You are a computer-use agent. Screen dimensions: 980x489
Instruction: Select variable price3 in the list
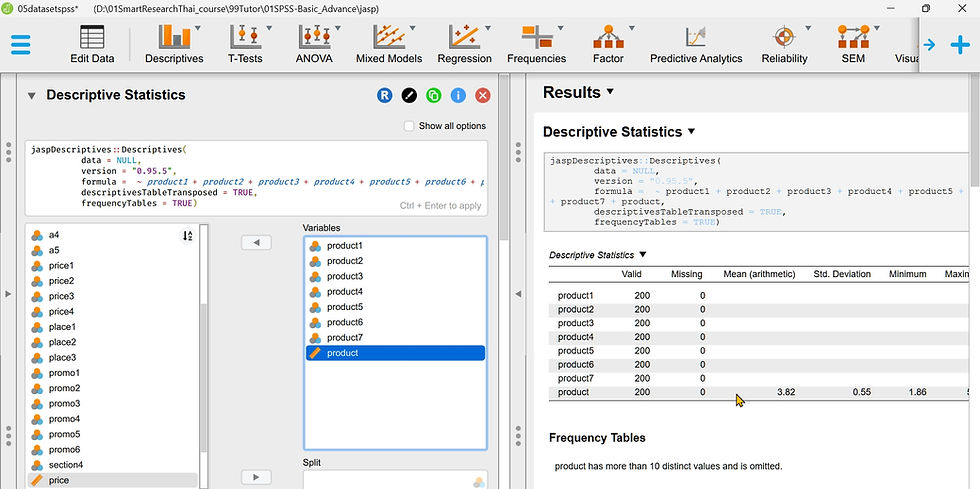point(112,296)
